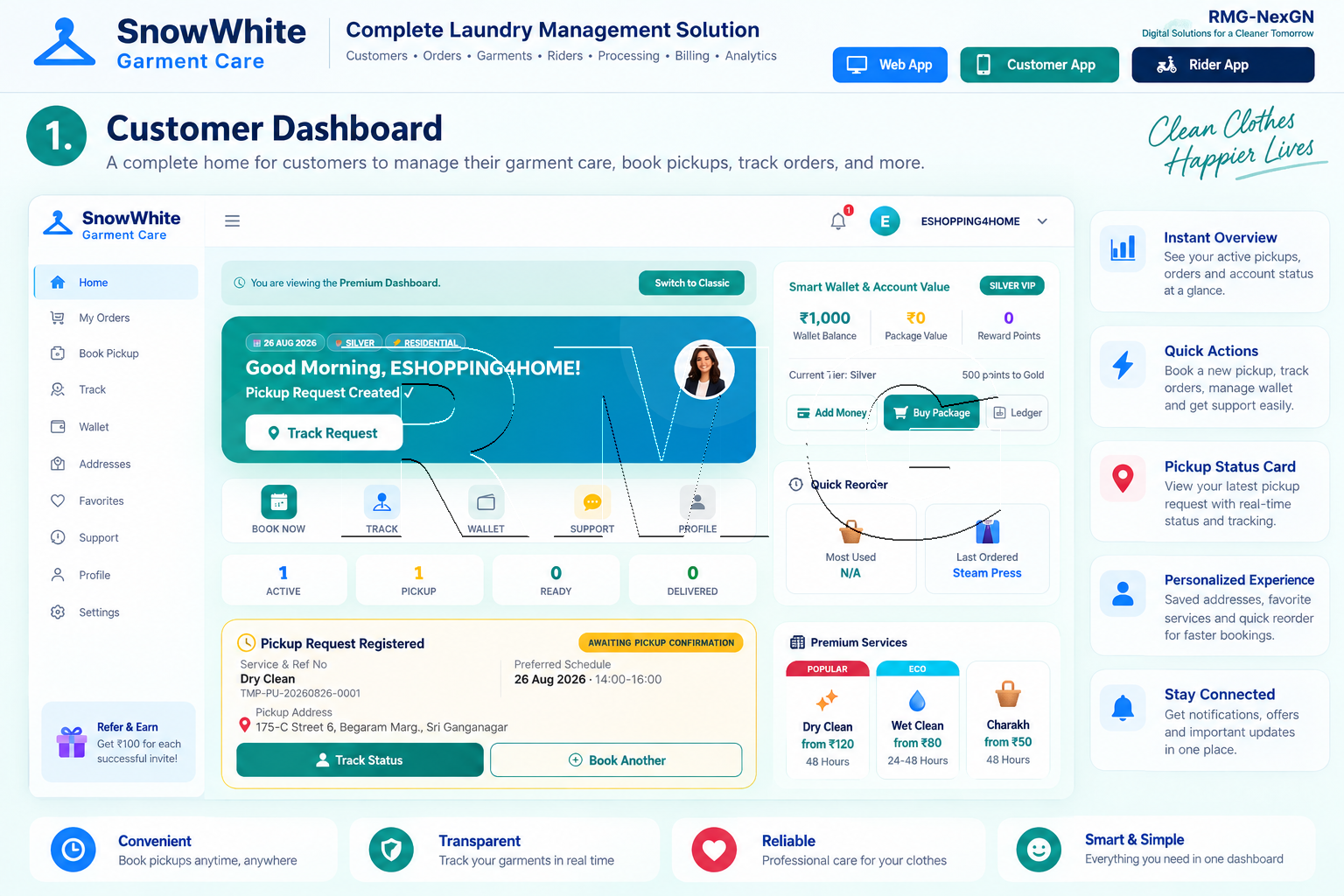Reorder the Last Ordered Steam Press item
1344x896 pixels.
(987, 549)
